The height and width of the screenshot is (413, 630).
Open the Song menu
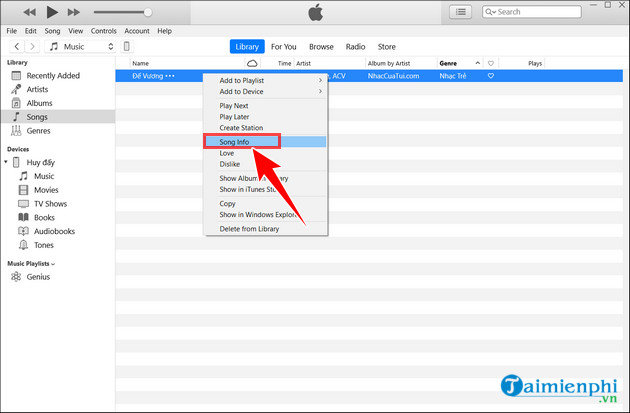point(52,31)
